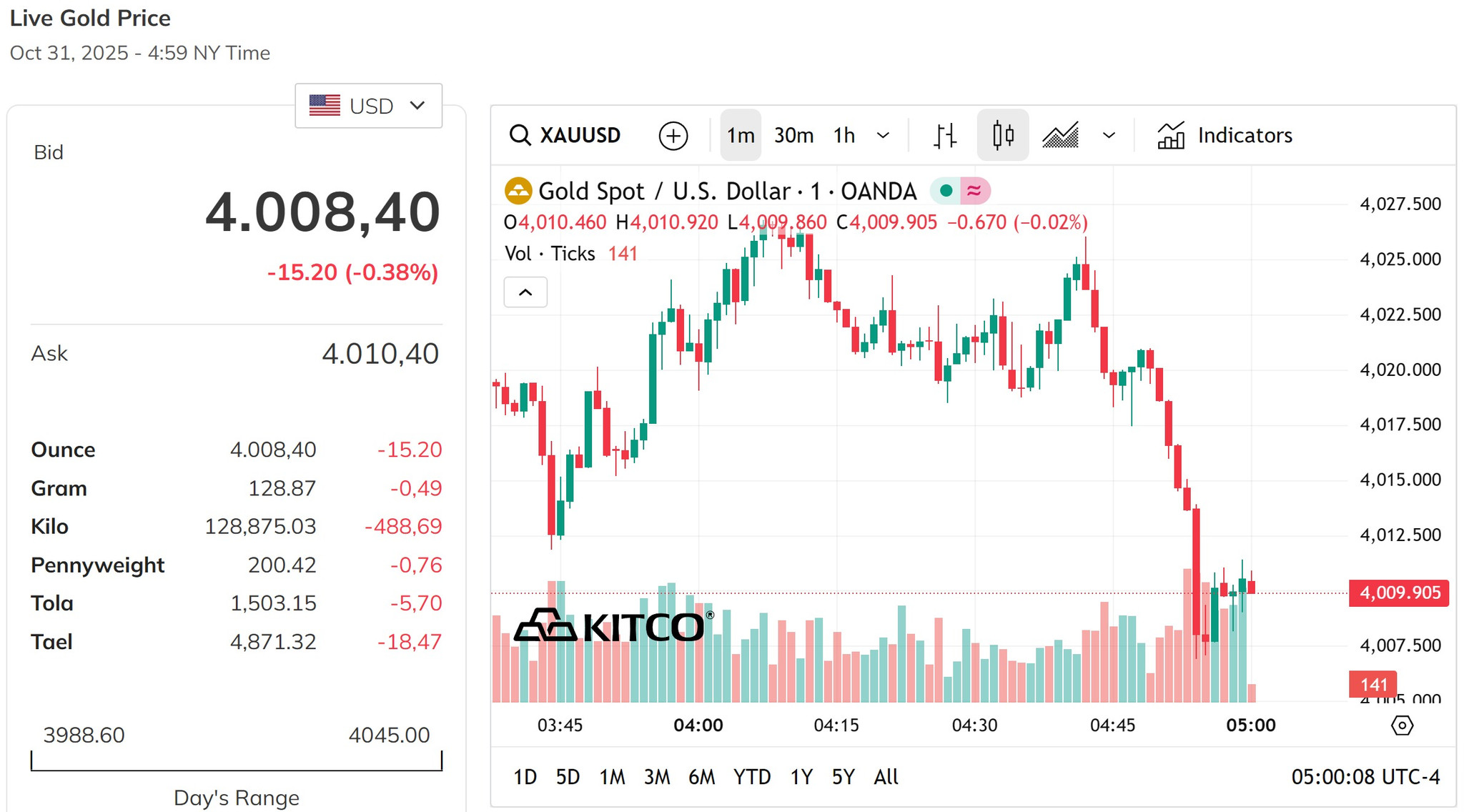Click the 05:00:08 UTC-4 timezone selector
Image resolution: width=1464 pixels, height=812 pixels.
1365,777
